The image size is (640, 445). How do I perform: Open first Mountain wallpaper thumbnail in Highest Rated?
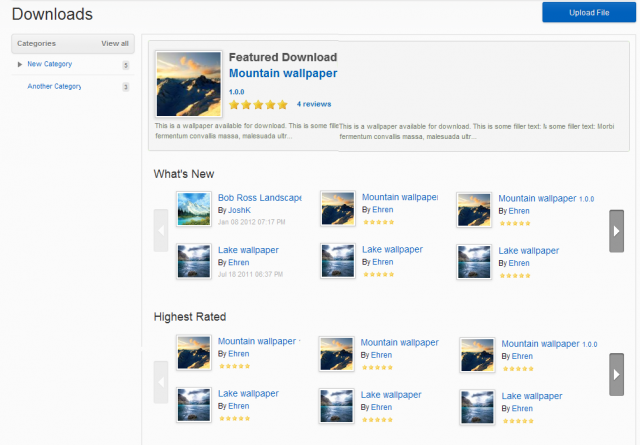193,353
